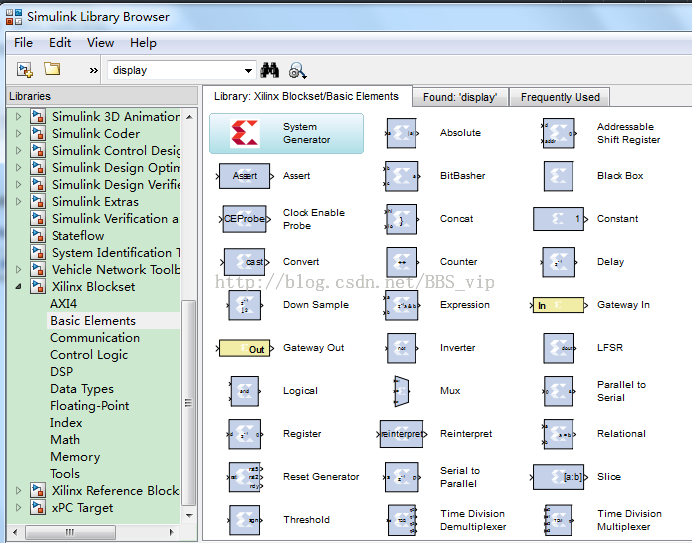Select the System Generator block icon
This screenshot has height=543, width=692.
pyautogui.click(x=245, y=133)
